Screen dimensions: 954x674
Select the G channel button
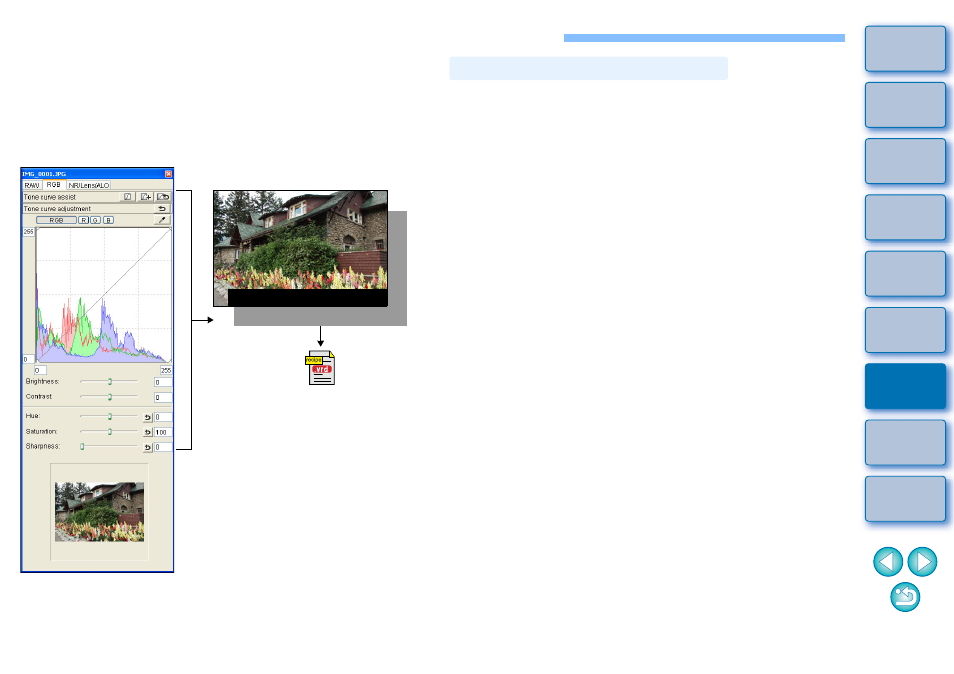pos(96,220)
